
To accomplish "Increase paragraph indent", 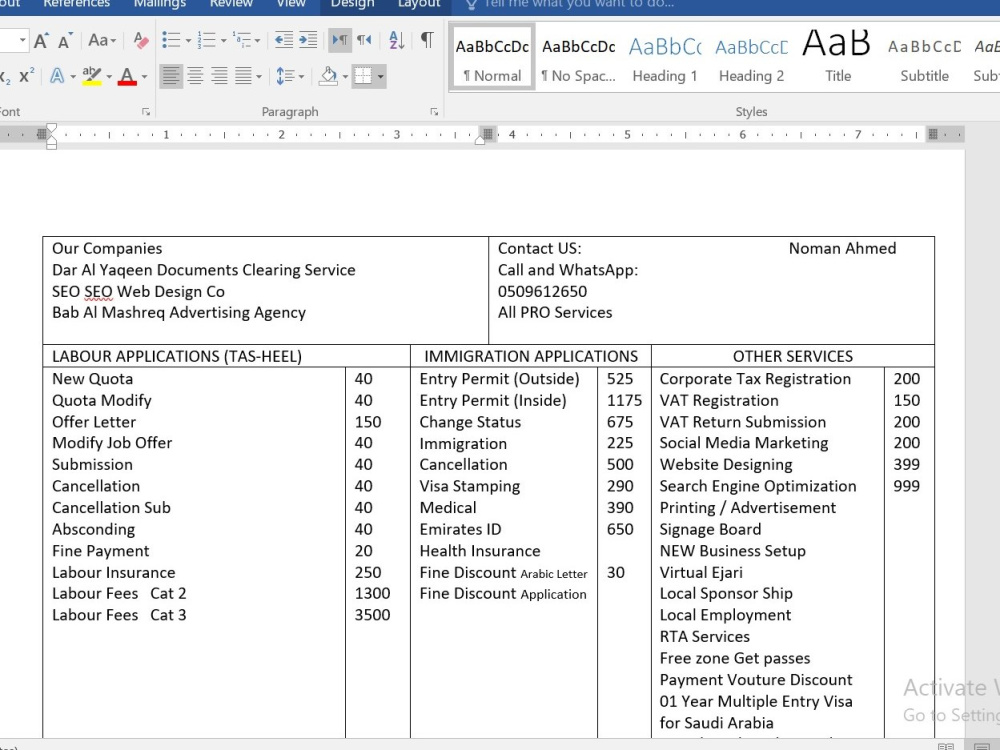I will click(308, 40).
